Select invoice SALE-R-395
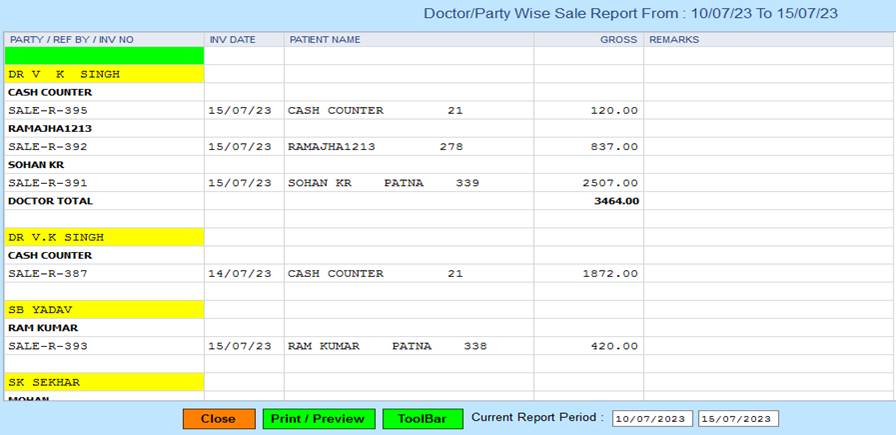This screenshot has width=896, height=435. [48, 110]
